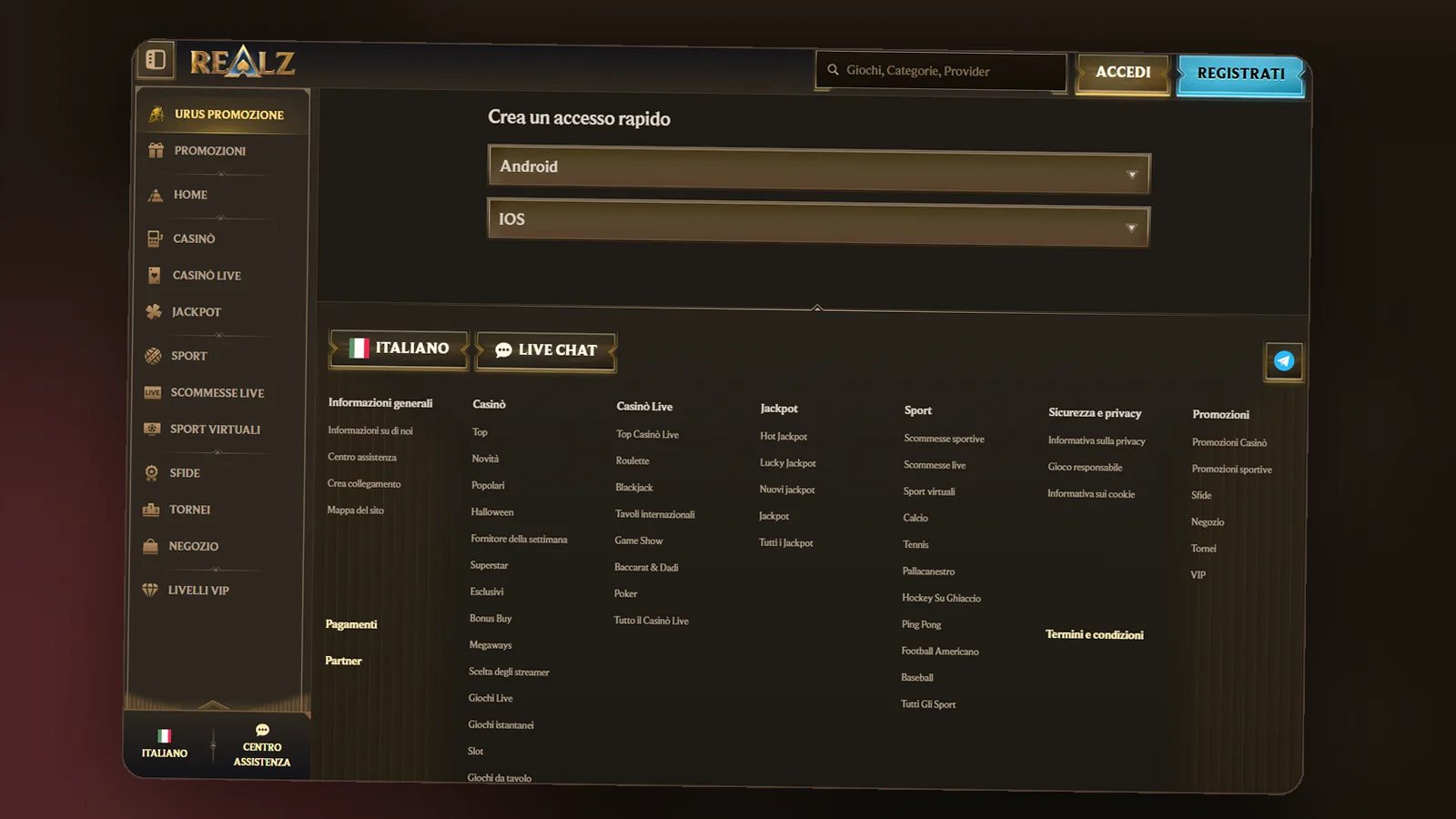Click the Sport ball icon in sidebar

(x=153, y=356)
